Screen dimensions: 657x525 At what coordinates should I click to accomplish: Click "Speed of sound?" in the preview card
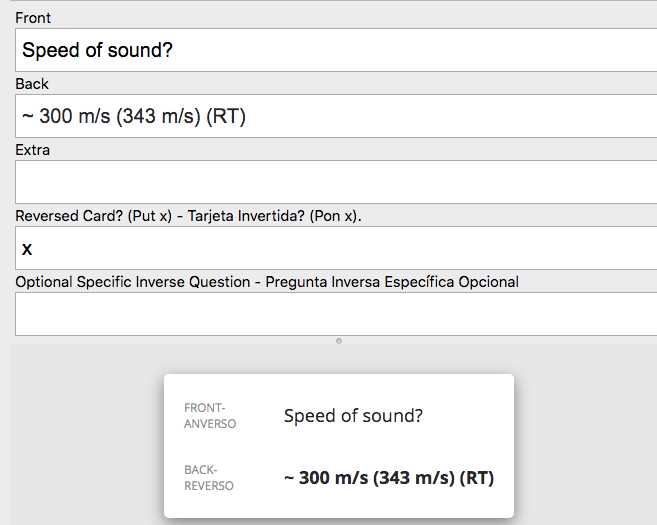353,416
